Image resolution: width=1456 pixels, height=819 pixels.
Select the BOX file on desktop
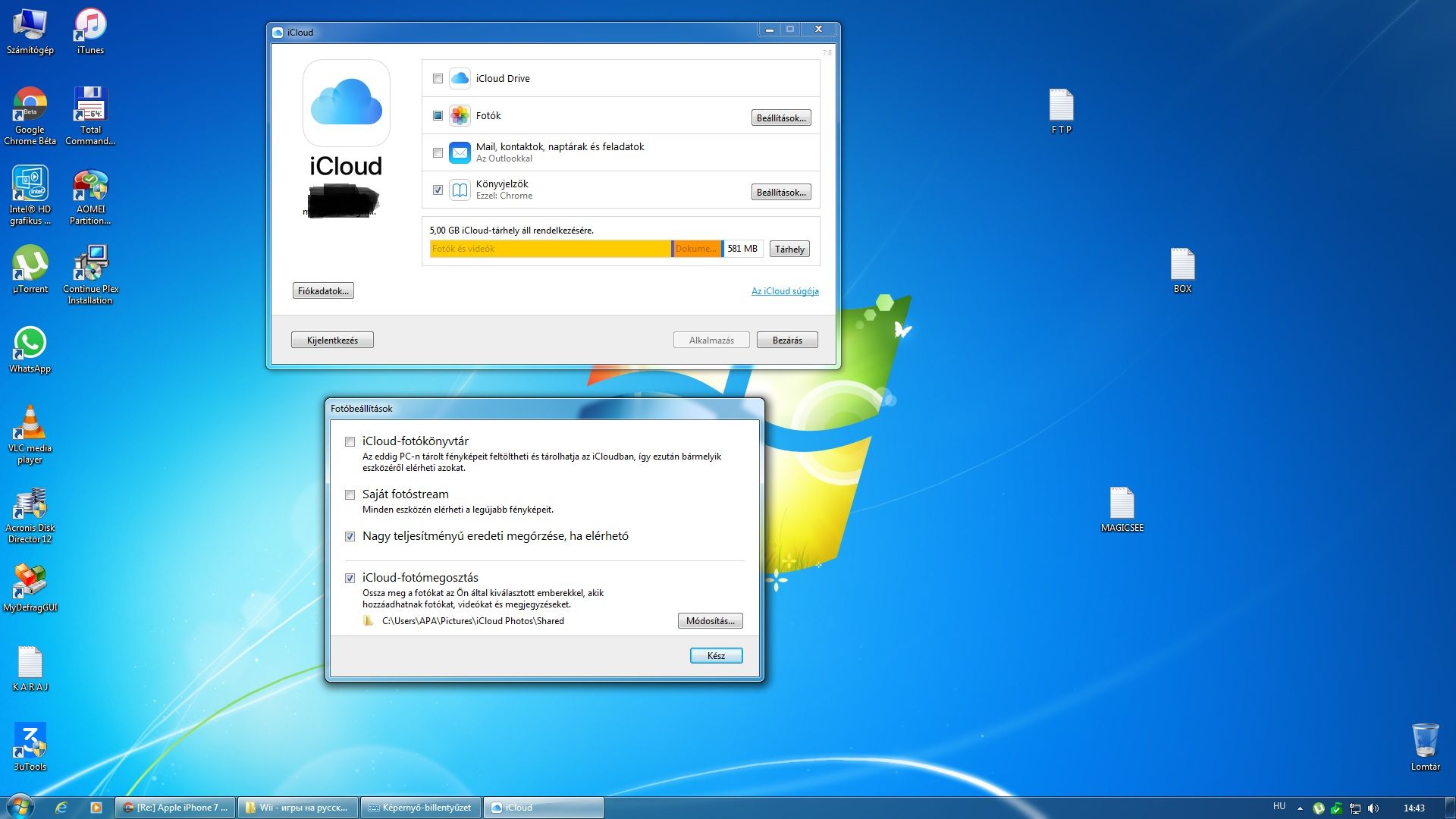point(1182,270)
